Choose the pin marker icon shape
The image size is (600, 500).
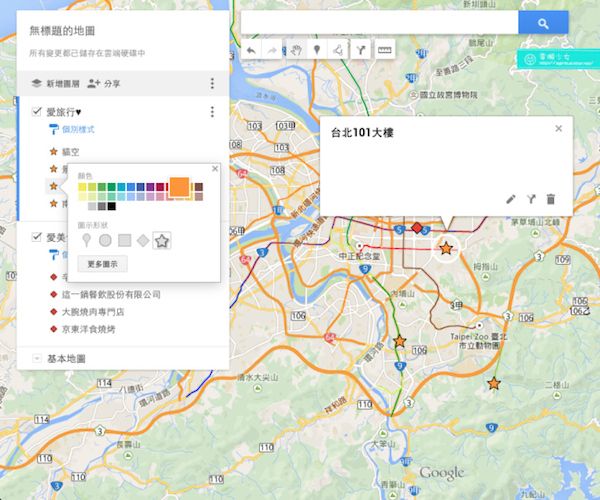[87, 240]
